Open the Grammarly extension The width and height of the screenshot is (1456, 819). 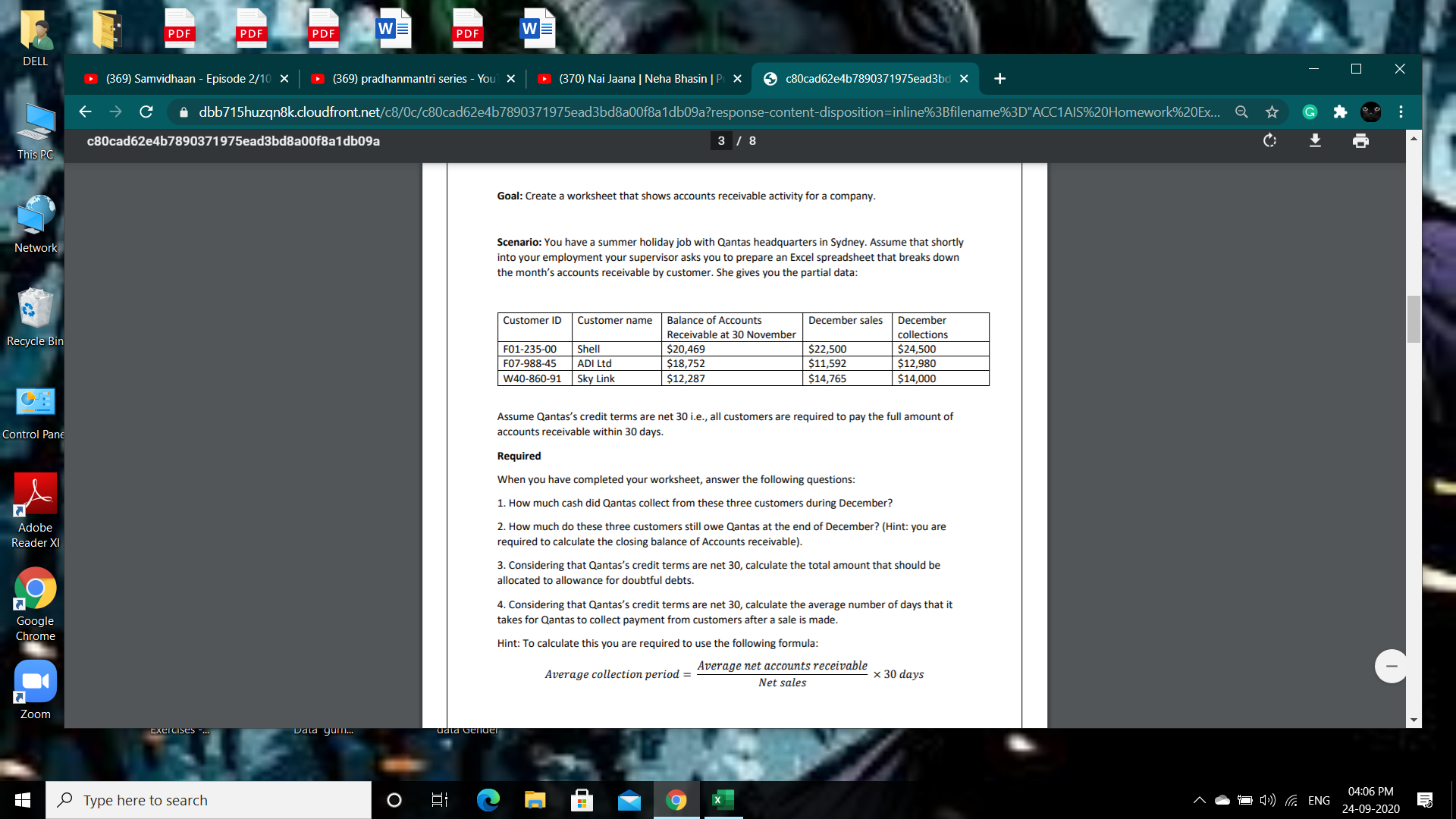tap(1310, 112)
